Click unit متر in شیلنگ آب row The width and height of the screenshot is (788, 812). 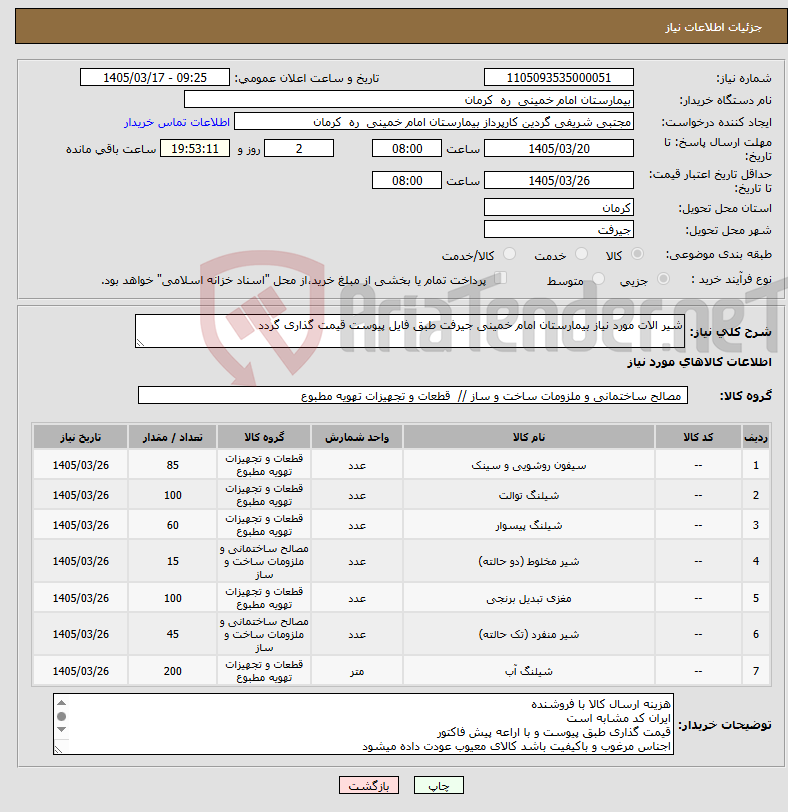click(357, 672)
